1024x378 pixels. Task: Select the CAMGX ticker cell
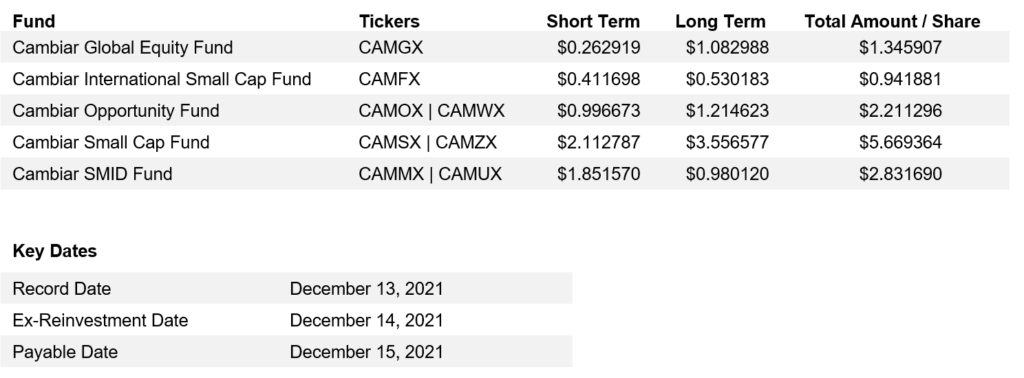pyautogui.click(x=391, y=48)
